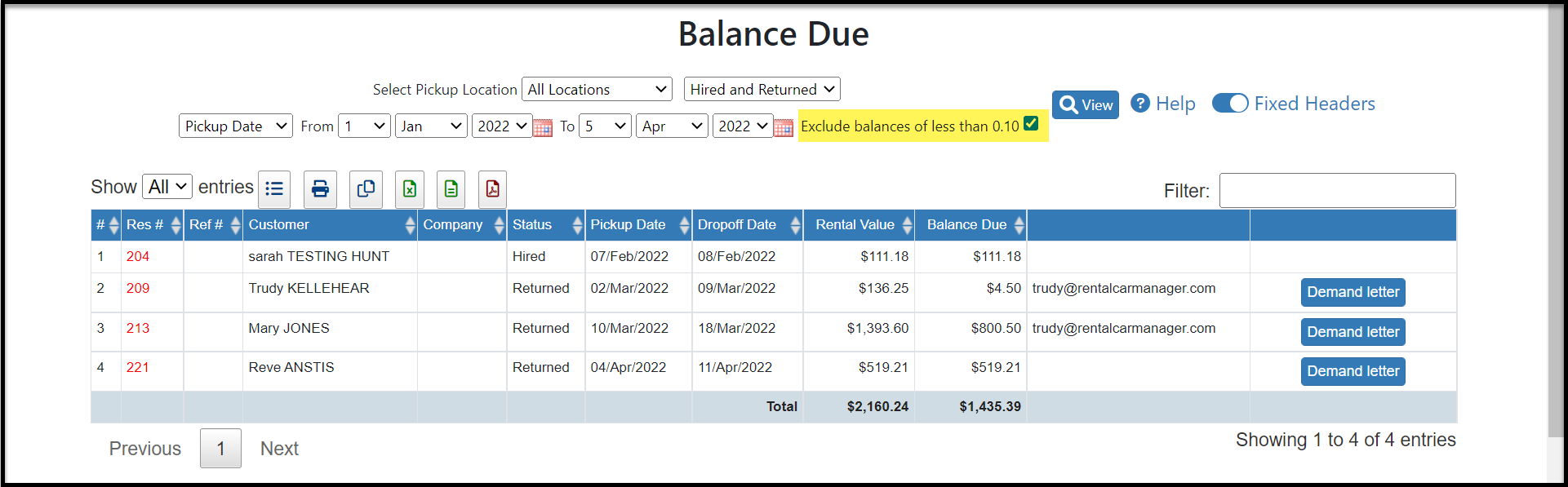The height and width of the screenshot is (487, 1568).
Task: Open the To date calendar picker
Action: 784,127
